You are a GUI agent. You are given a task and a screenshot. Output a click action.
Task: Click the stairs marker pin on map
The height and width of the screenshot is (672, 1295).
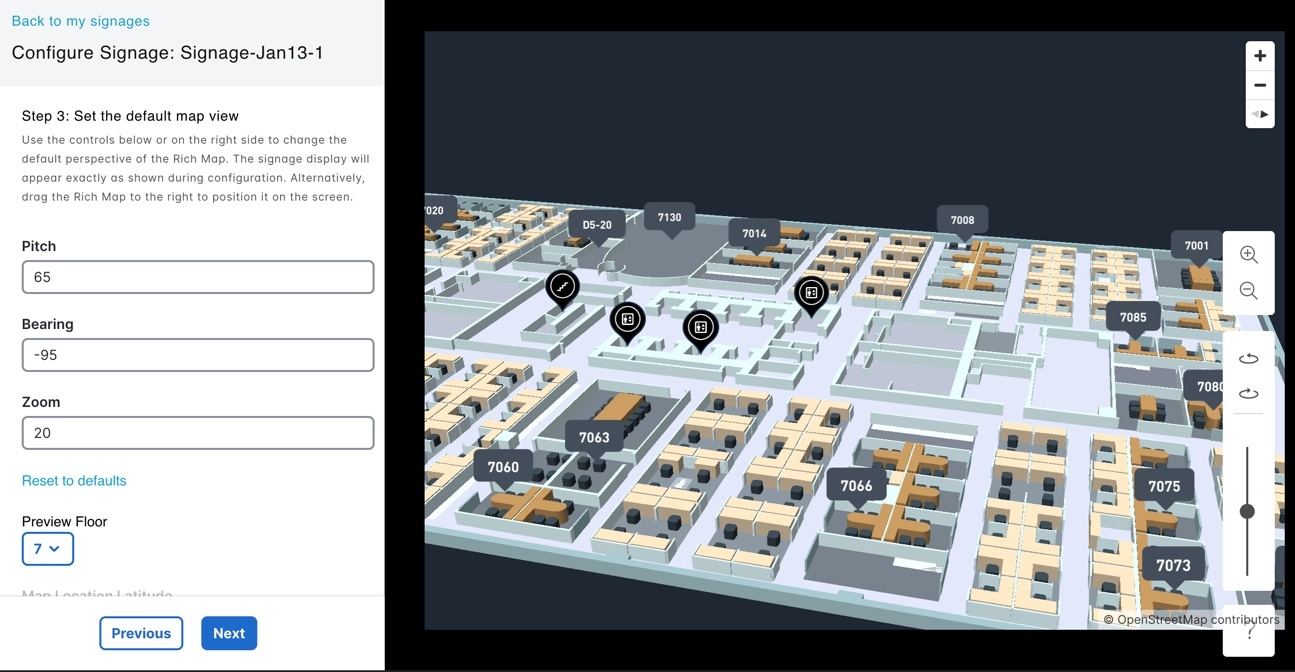(x=562, y=289)
